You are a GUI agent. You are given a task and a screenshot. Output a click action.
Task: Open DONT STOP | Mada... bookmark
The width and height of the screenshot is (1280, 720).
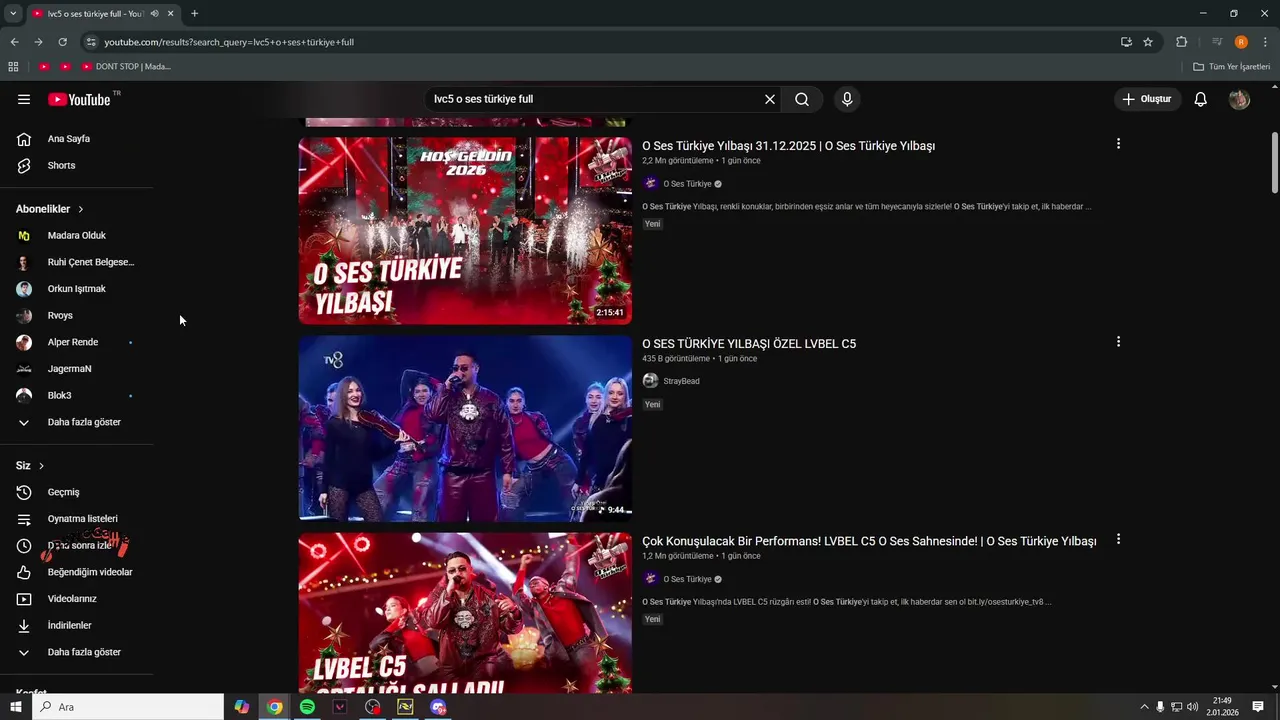(126, 67)
